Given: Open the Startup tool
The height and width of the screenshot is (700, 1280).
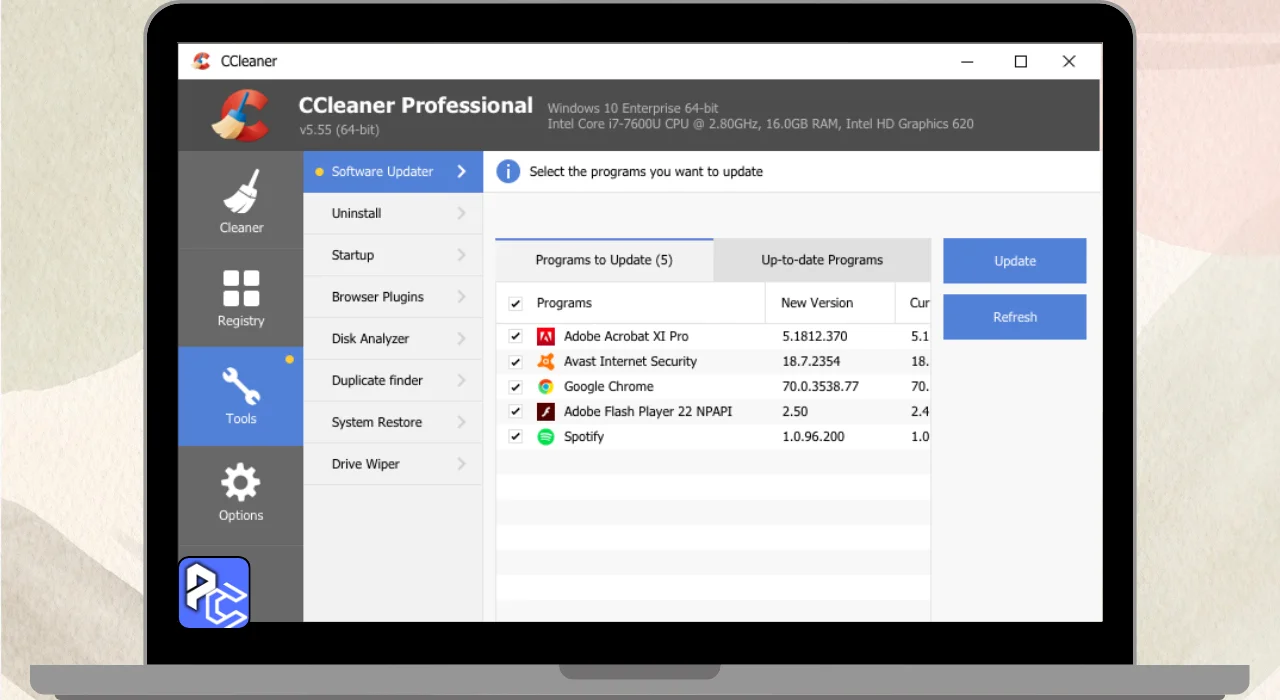Looking at the screenshot, I should (x=393, y=255).
